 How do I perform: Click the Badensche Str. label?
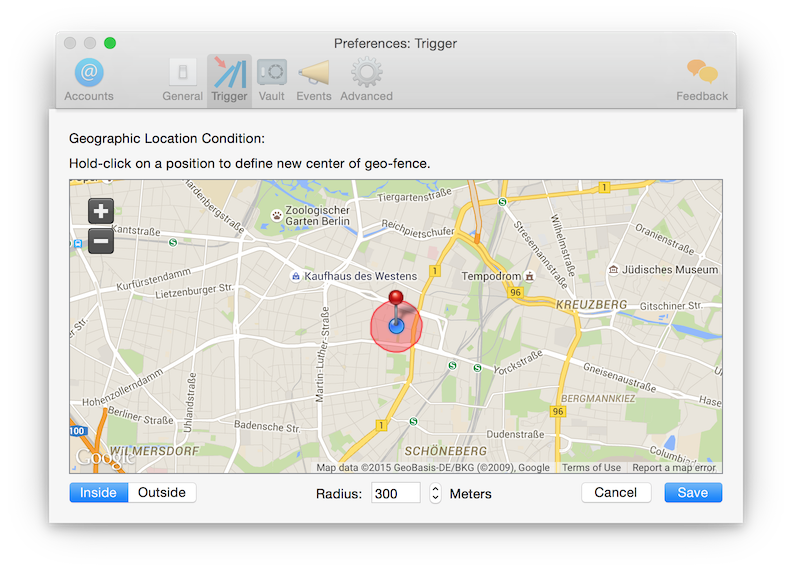click(x=267, y=426)
